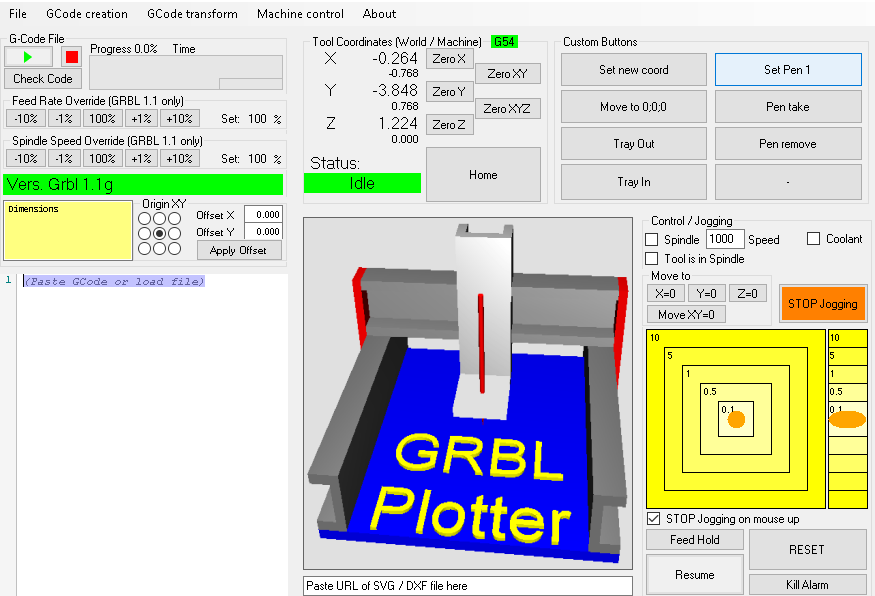Screen dimensions: 875x596
Task: Click the Apply Offset button
Action: point(239,250)
